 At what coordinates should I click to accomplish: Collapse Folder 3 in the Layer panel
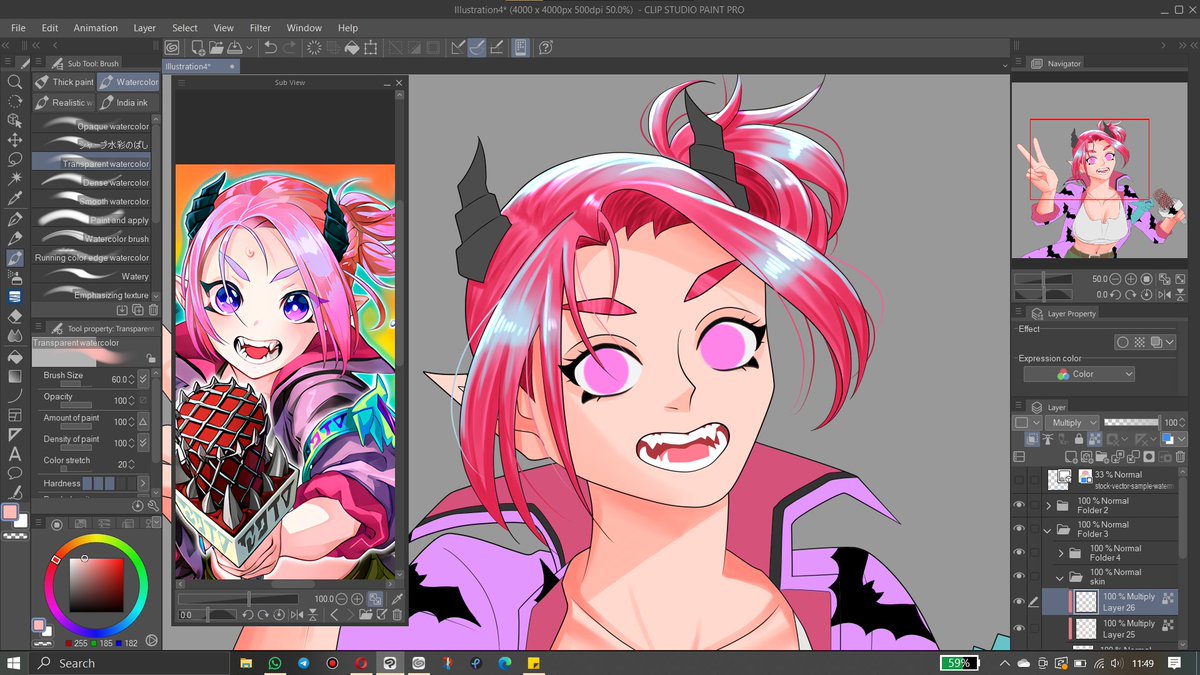1049,529
